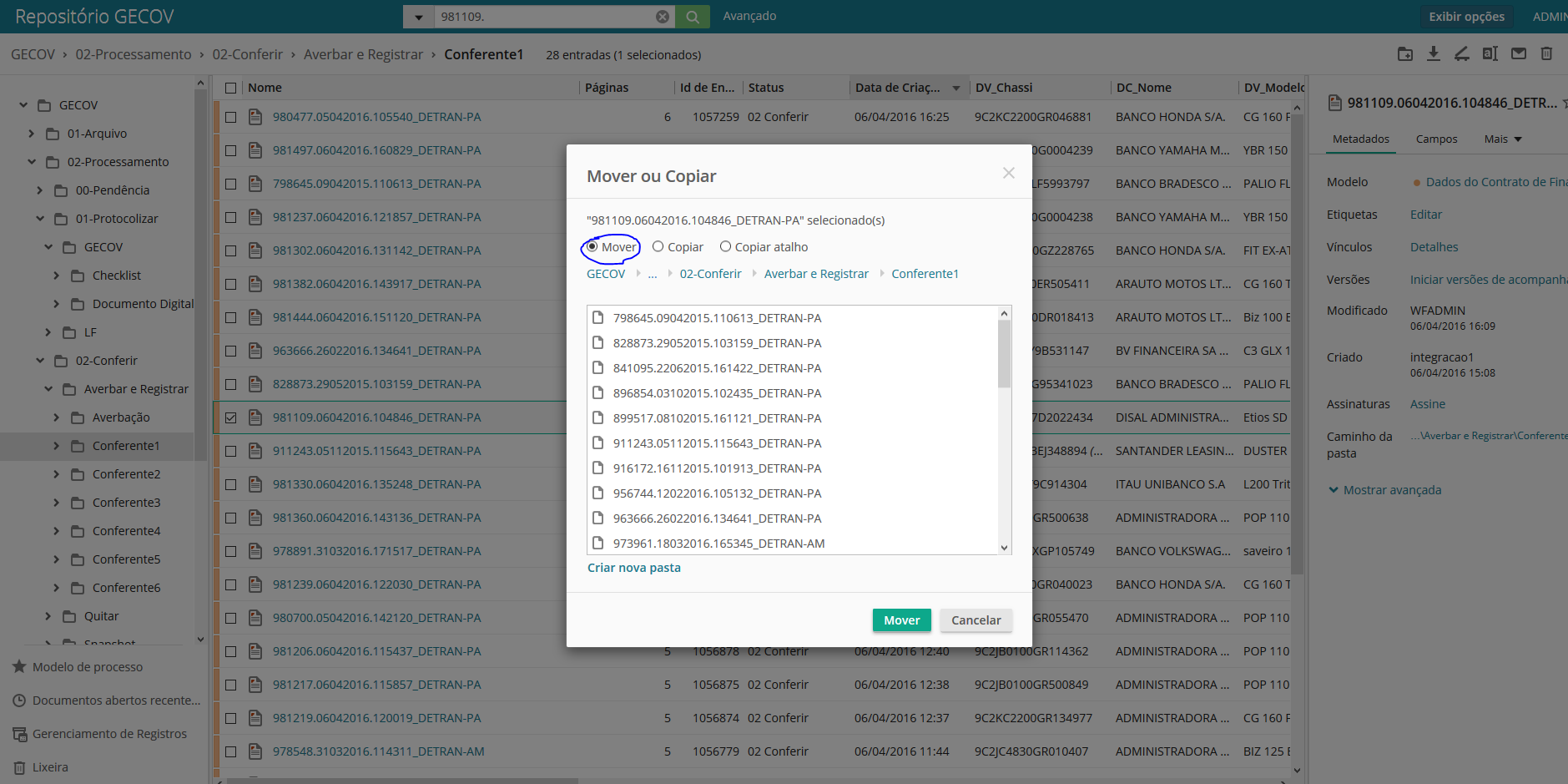
Task: Clear the search field with X icon
Action: coord(663,17)
